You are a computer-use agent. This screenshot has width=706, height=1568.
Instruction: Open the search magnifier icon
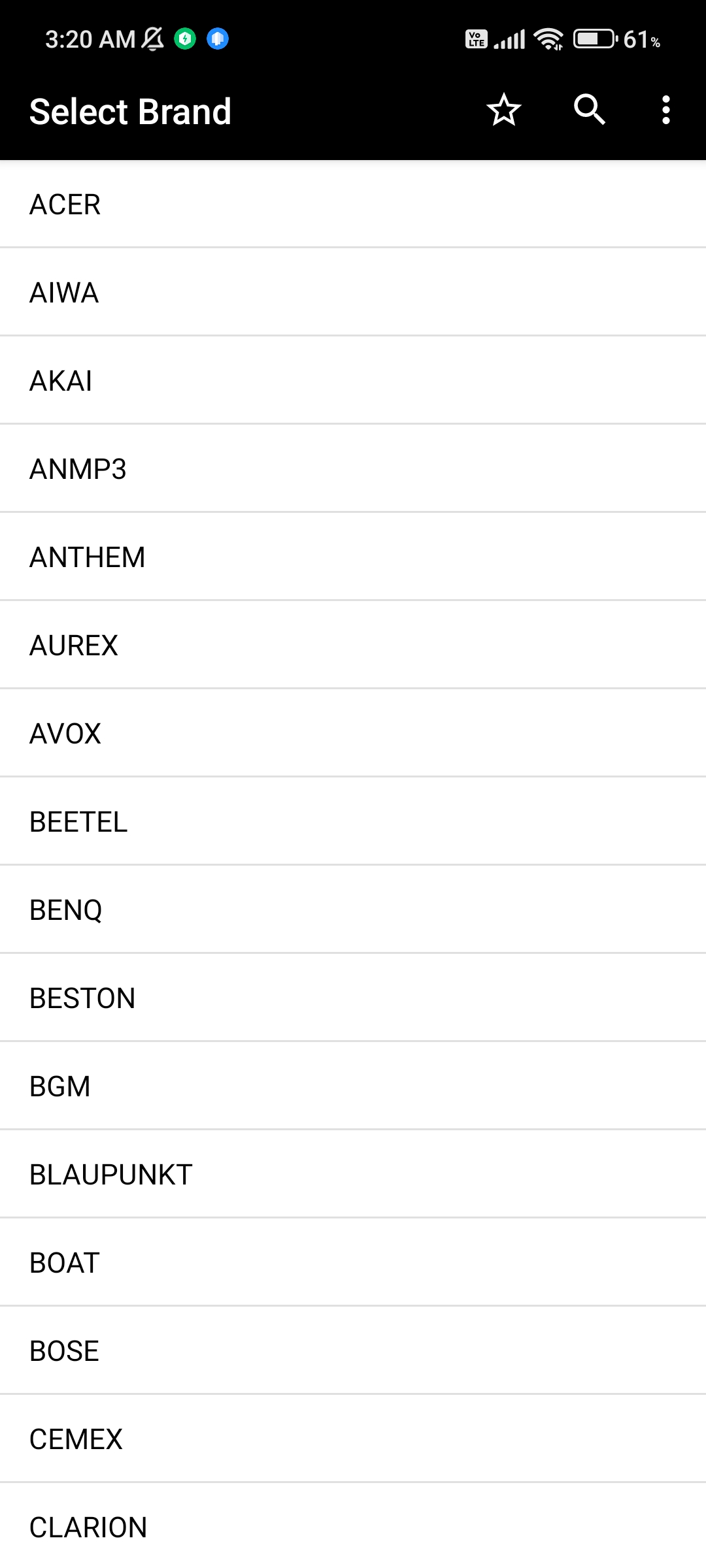click(x=590, y=109)
